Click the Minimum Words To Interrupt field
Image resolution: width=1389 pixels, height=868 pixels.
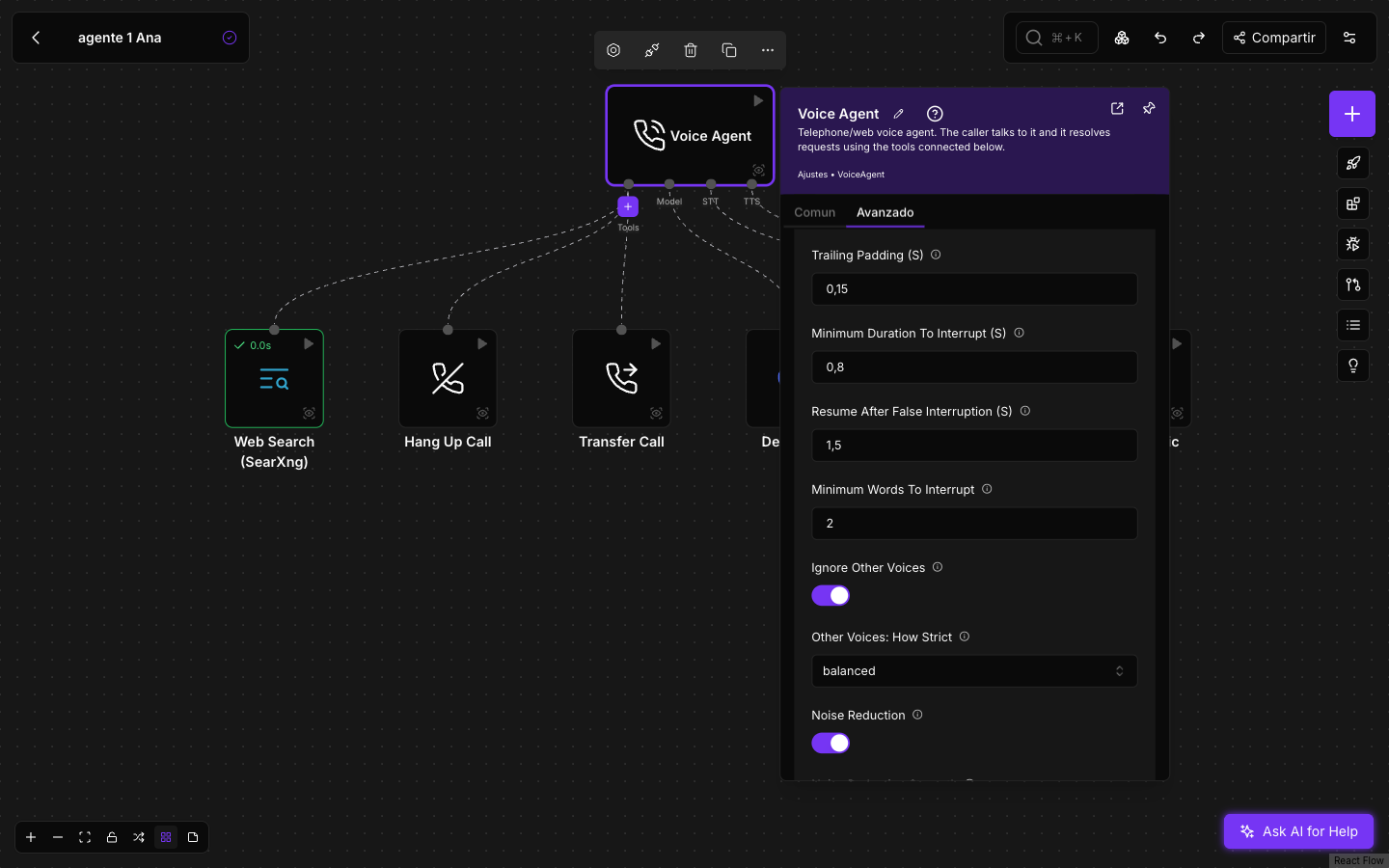974,524
